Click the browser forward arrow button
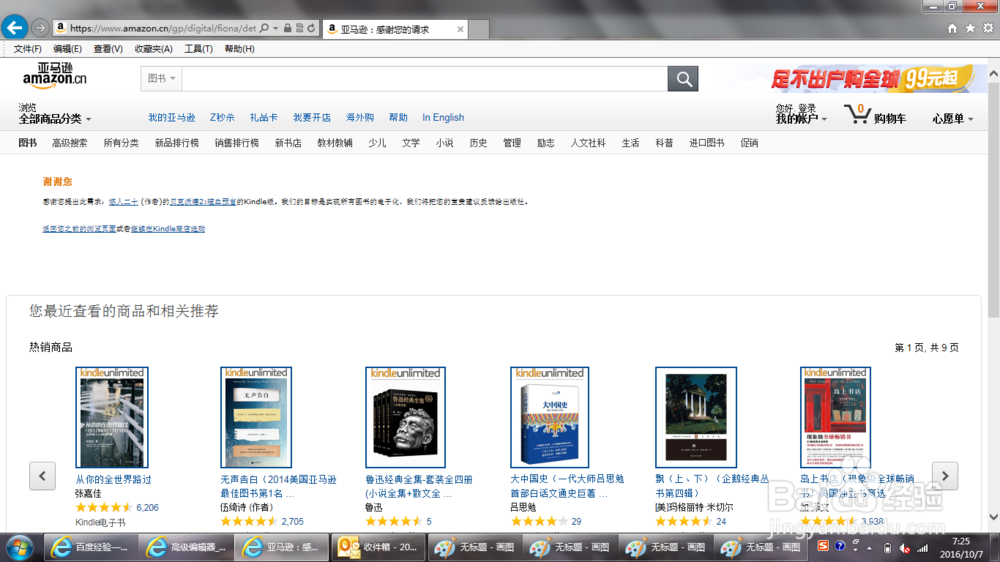This screenshot has height=562, width=1000. [x=40, y=28]
